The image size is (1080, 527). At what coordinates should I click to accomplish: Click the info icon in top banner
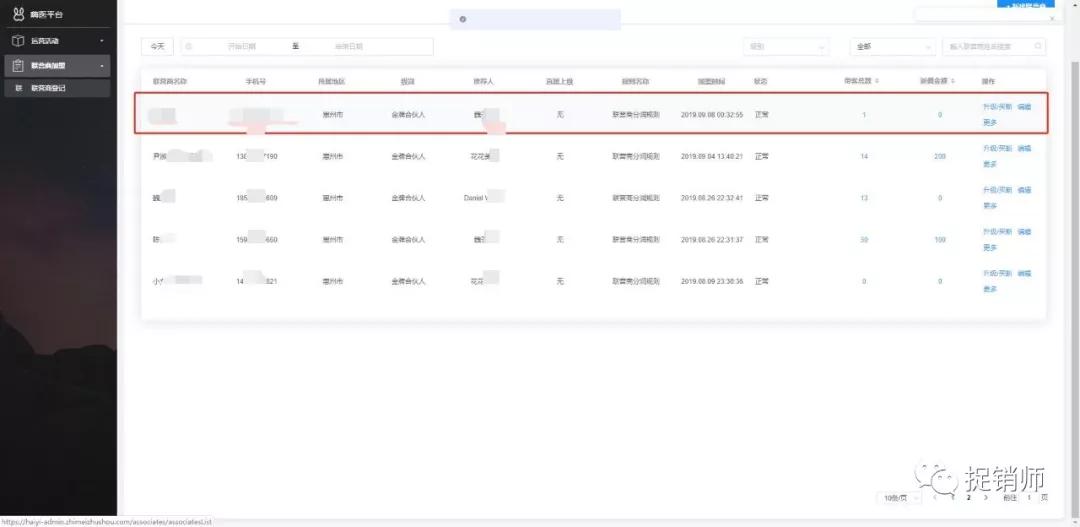click(x=462, y=19)
